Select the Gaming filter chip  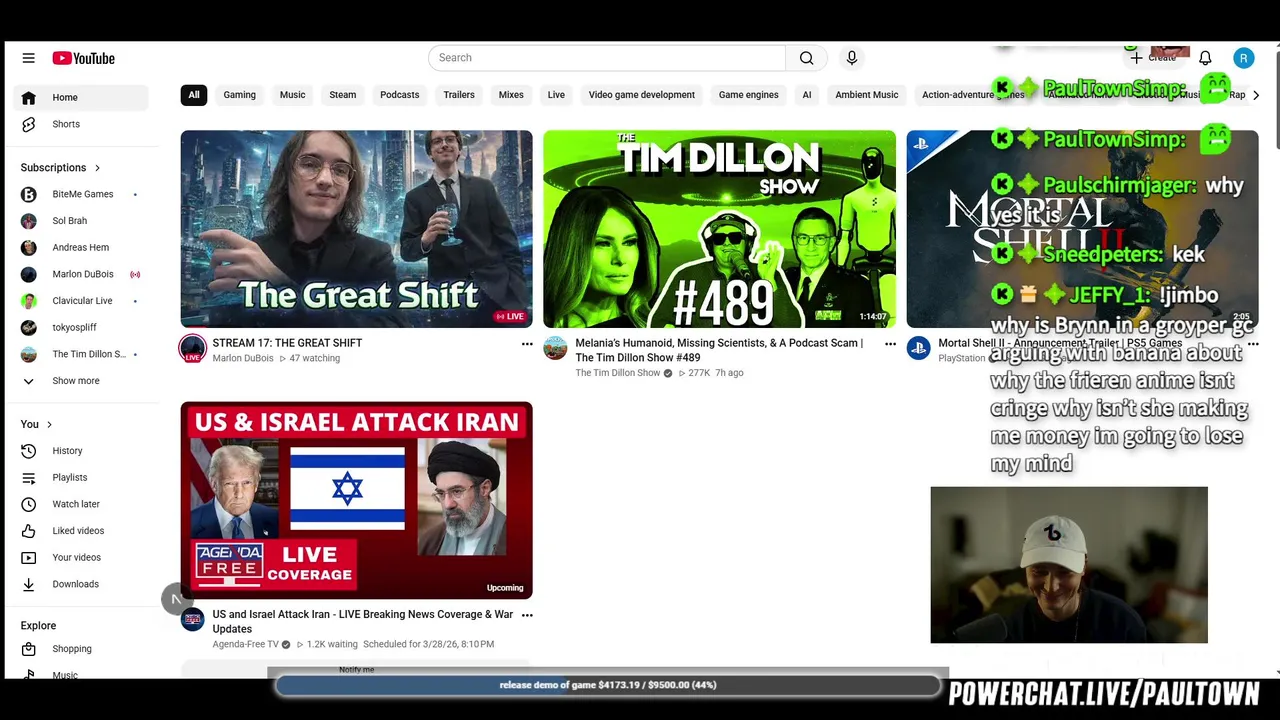click(x=239, y=95)
